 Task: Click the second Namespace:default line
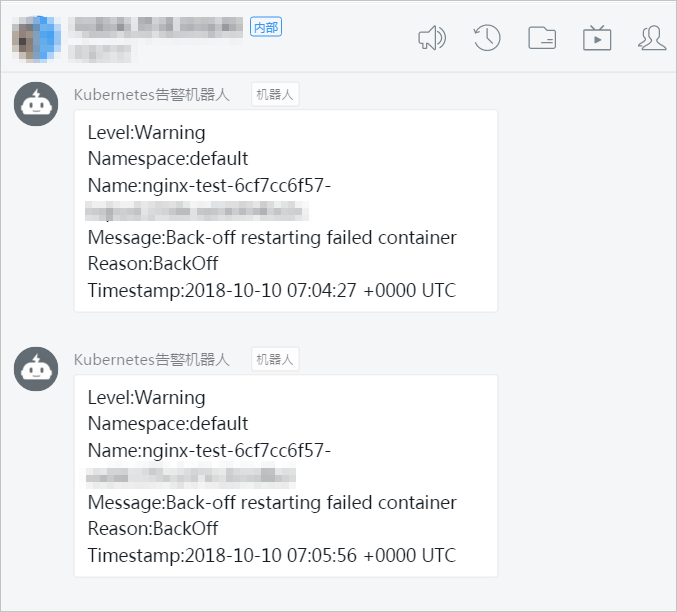[168, 424]
